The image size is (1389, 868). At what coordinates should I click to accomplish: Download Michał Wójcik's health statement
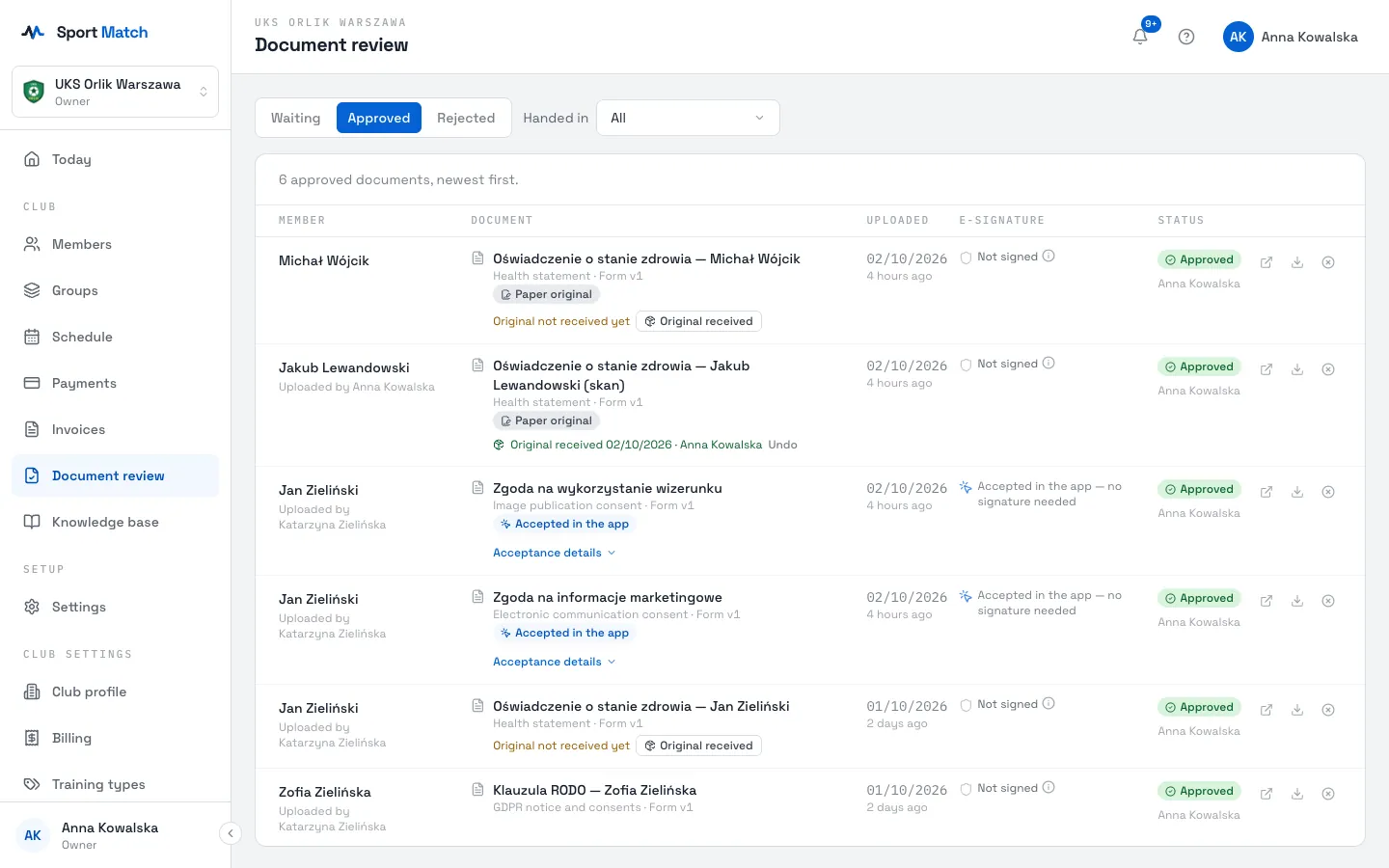pyautogui.click(x=1297, y=262)
